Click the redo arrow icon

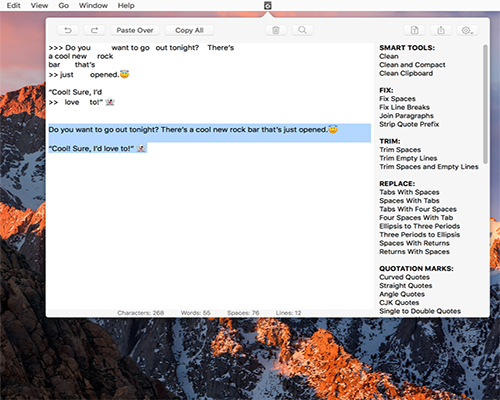click(x=94, y=30)
